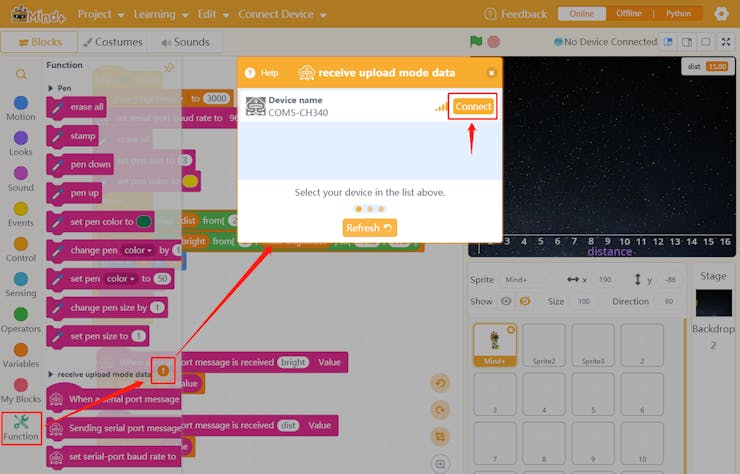This screenshot has height=474, width=740.
Task: Edit the sprite x coordinate field
Action: (x=605, y=279)
